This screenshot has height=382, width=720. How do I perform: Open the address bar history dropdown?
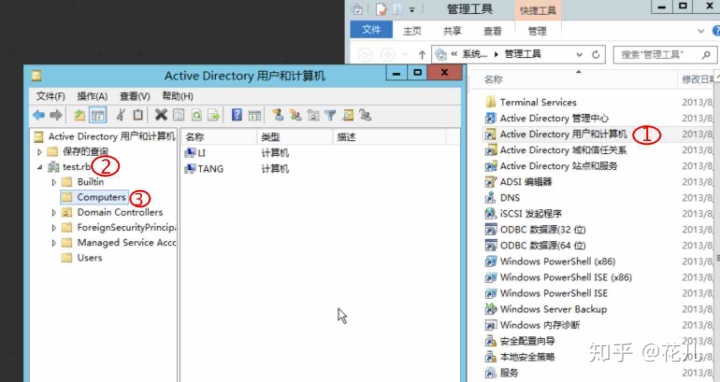(x=579, y=55)
